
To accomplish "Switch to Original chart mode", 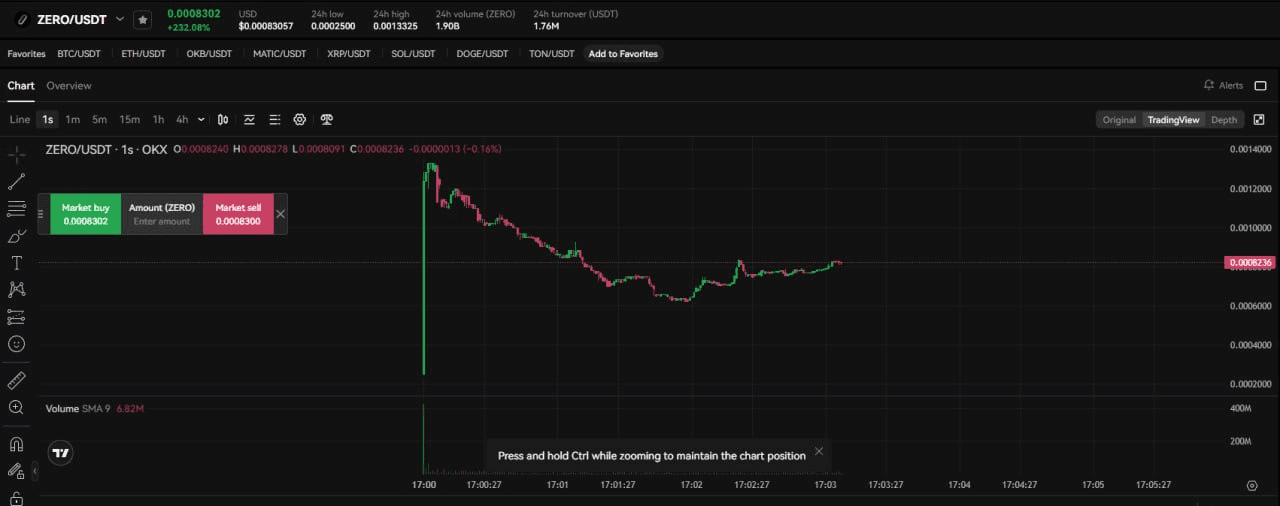I will coord(1119,119).
